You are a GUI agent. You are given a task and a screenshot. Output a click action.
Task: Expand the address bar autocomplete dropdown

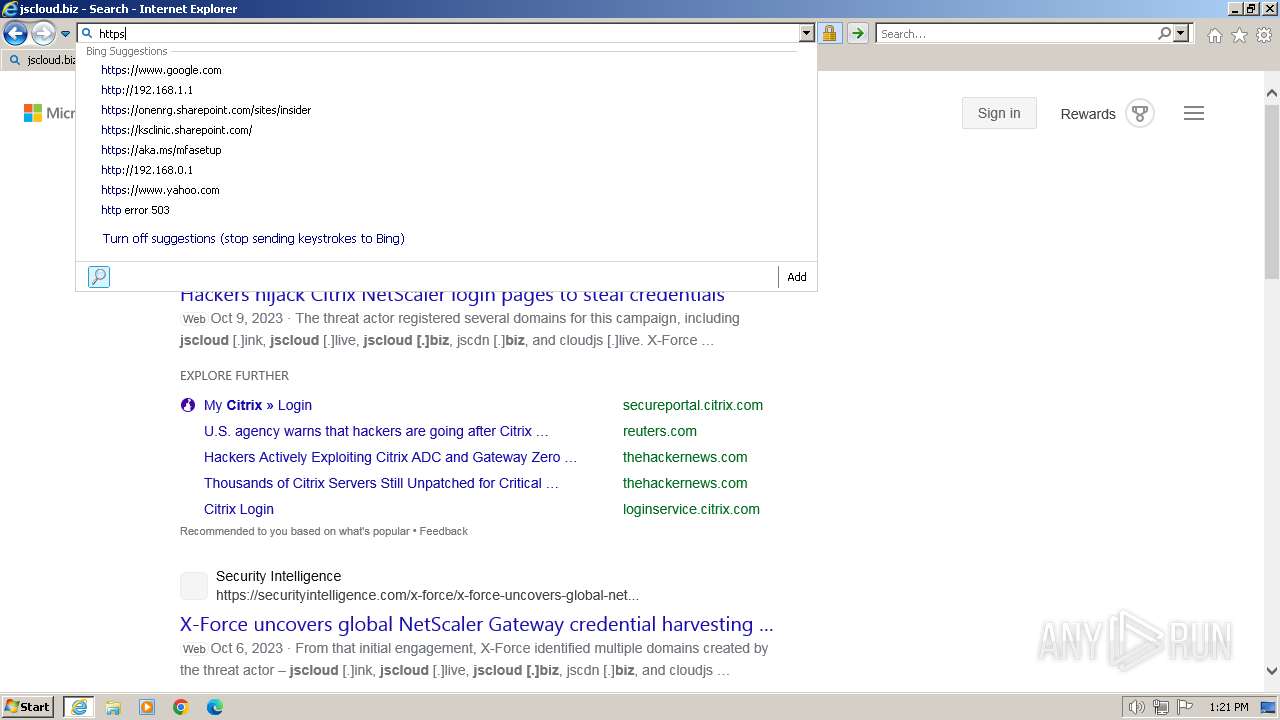(807, 33)
